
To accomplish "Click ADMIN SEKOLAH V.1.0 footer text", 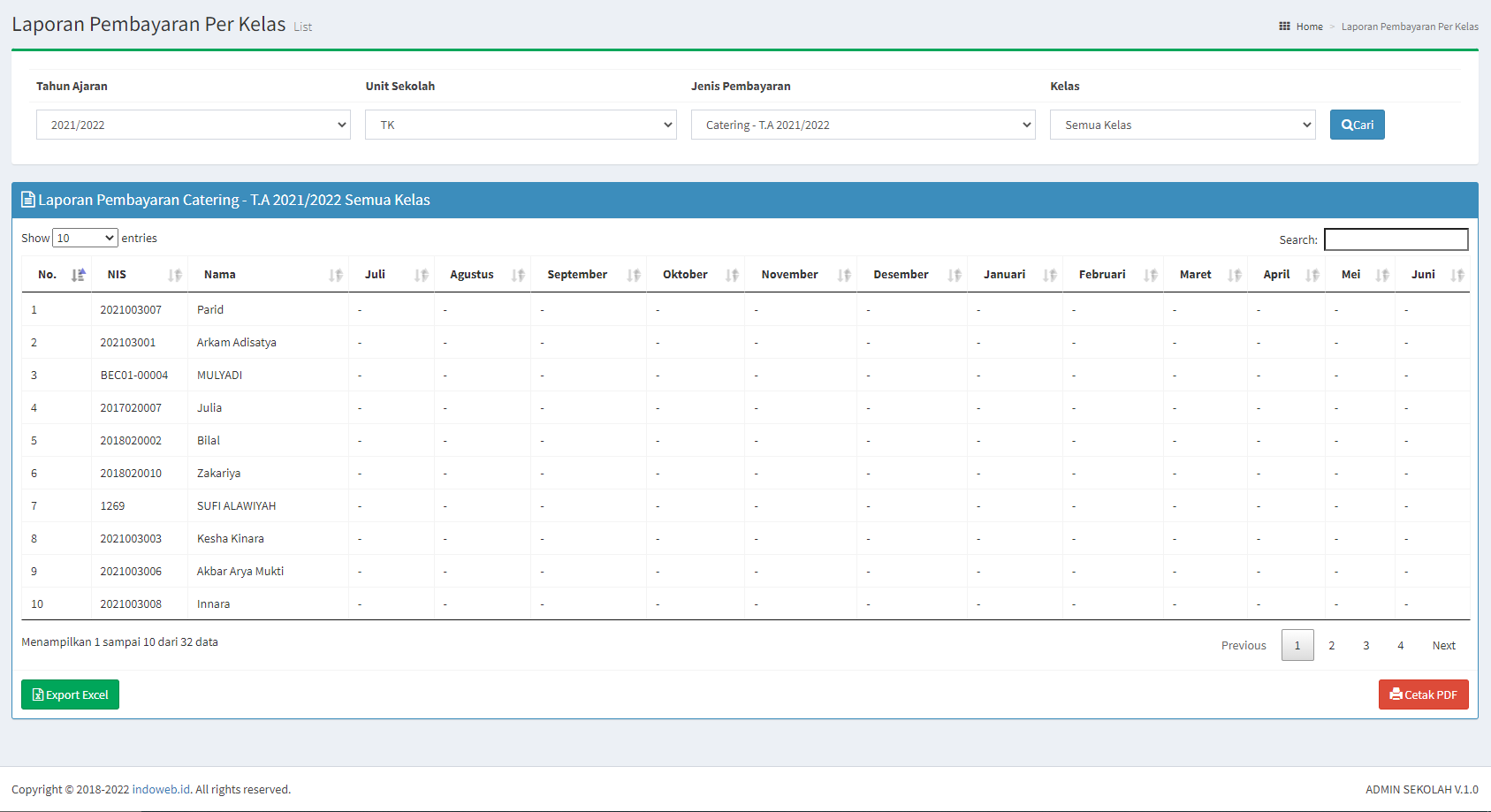I will click(1421, 789).
